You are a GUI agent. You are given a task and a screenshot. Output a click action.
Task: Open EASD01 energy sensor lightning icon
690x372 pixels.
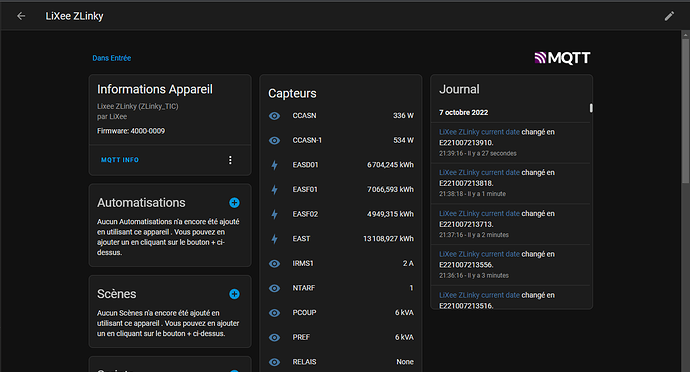click(x=275, y=165)
